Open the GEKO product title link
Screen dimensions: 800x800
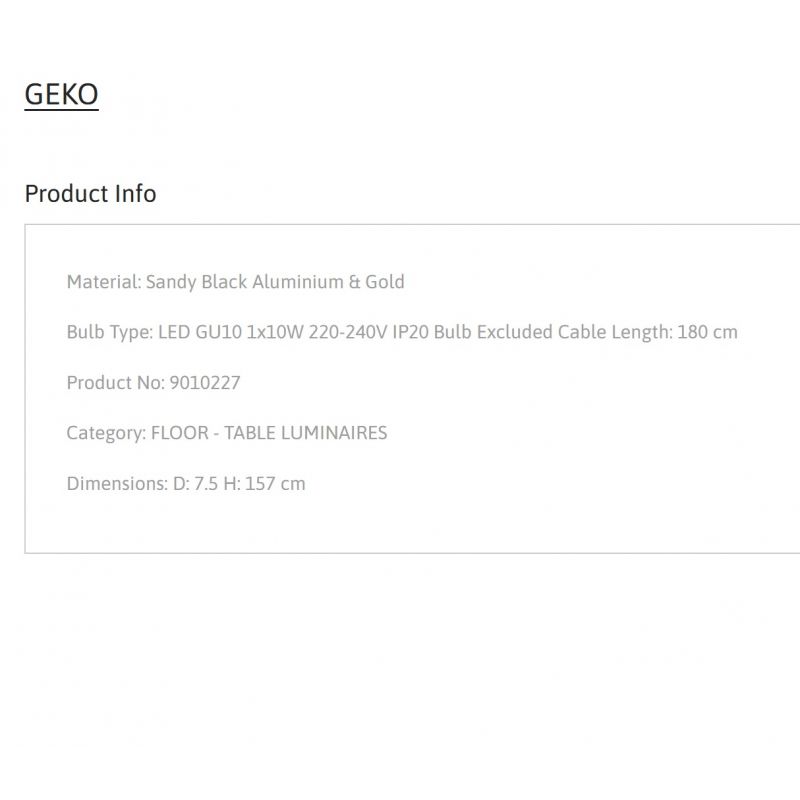(61, 94)
